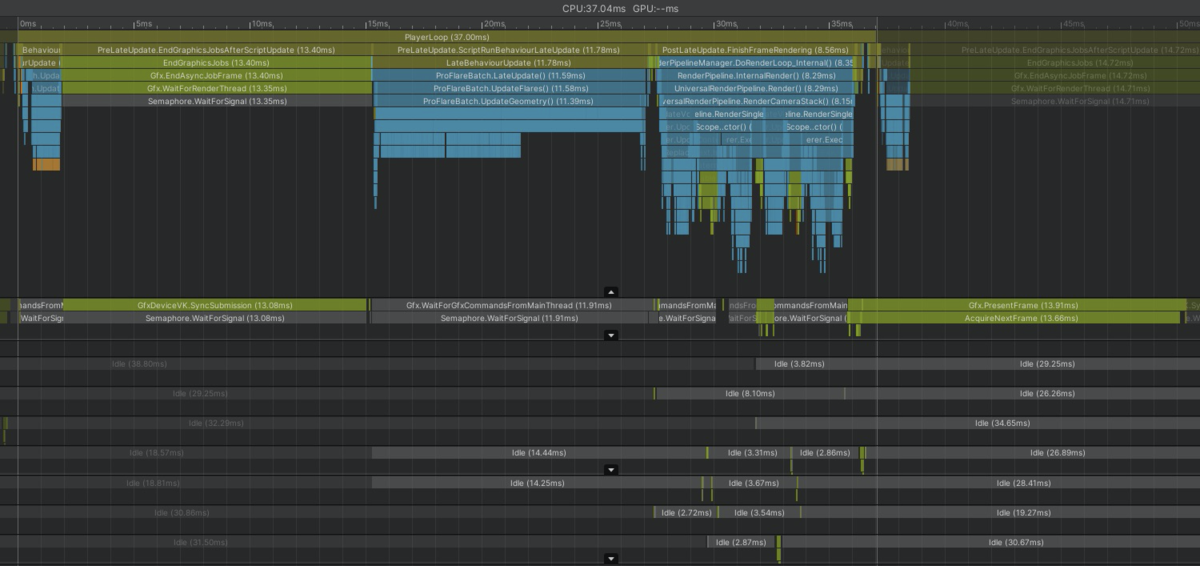
Task: Select the Idle (2.87ms) sample
Action: click(741, 542)
